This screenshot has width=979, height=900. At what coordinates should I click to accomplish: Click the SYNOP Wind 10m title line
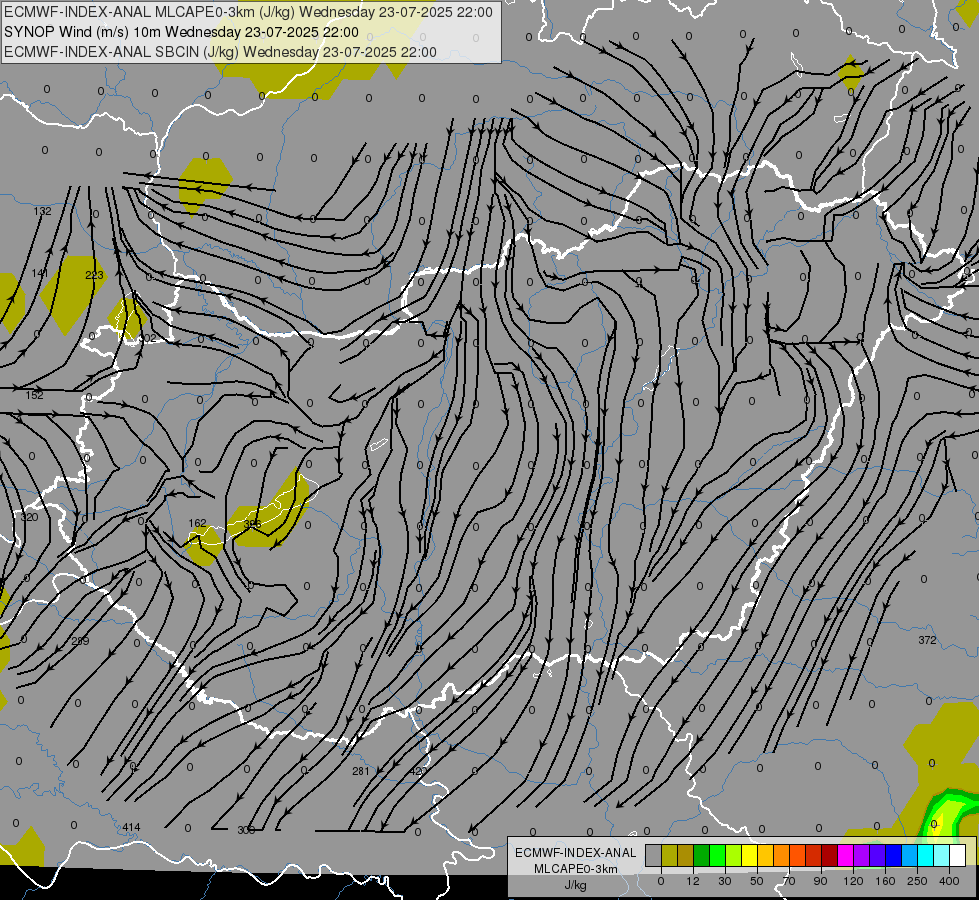(181, 32)
